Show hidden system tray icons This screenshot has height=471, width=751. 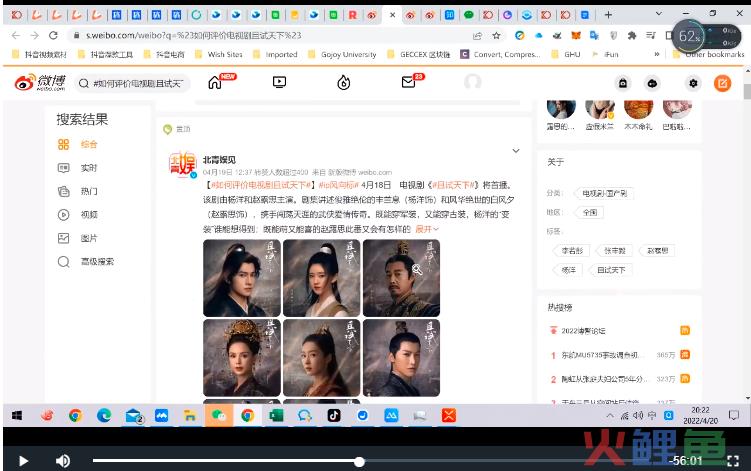[610, 415]
